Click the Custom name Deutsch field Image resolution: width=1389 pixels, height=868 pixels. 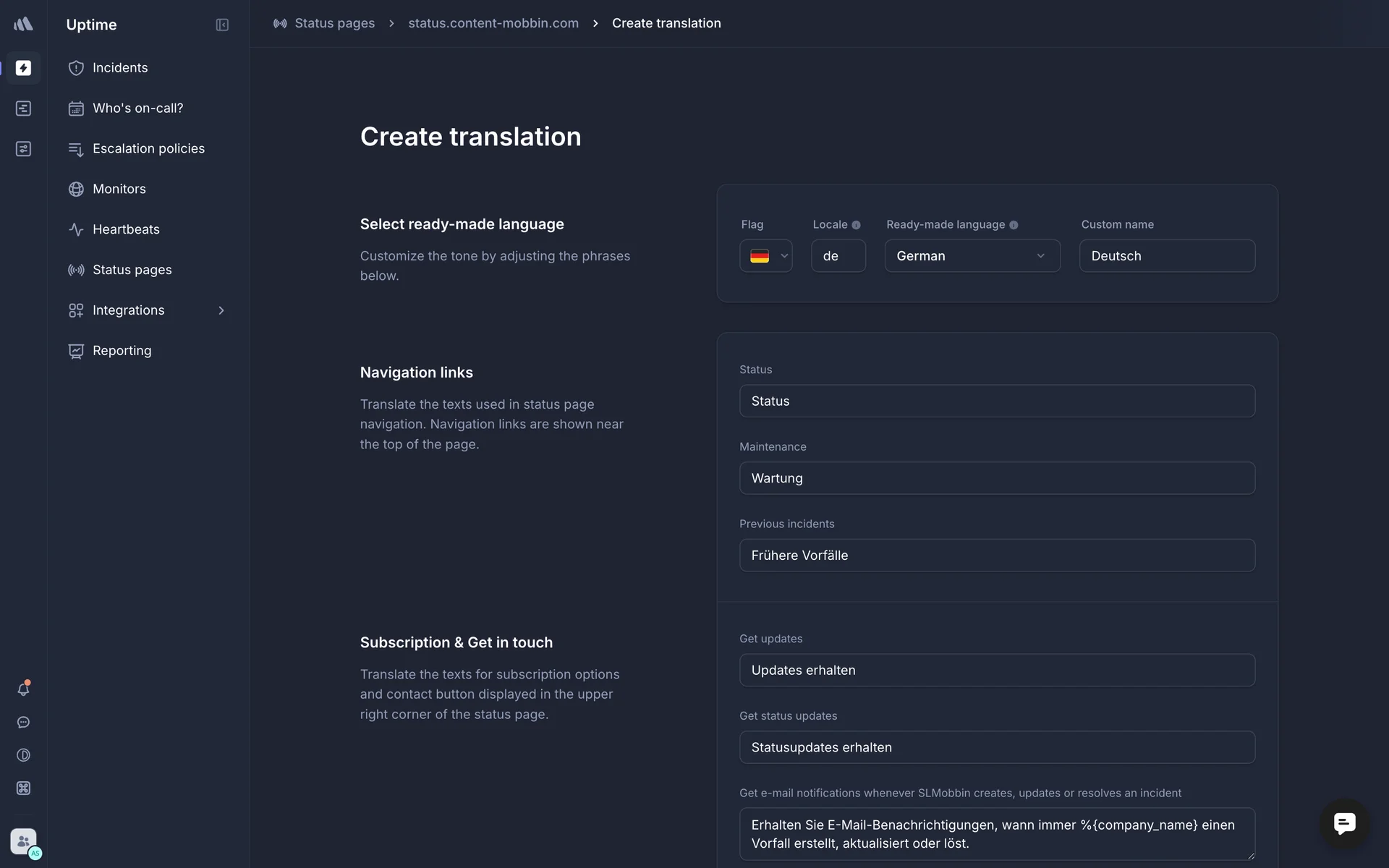coord(1166,256)
